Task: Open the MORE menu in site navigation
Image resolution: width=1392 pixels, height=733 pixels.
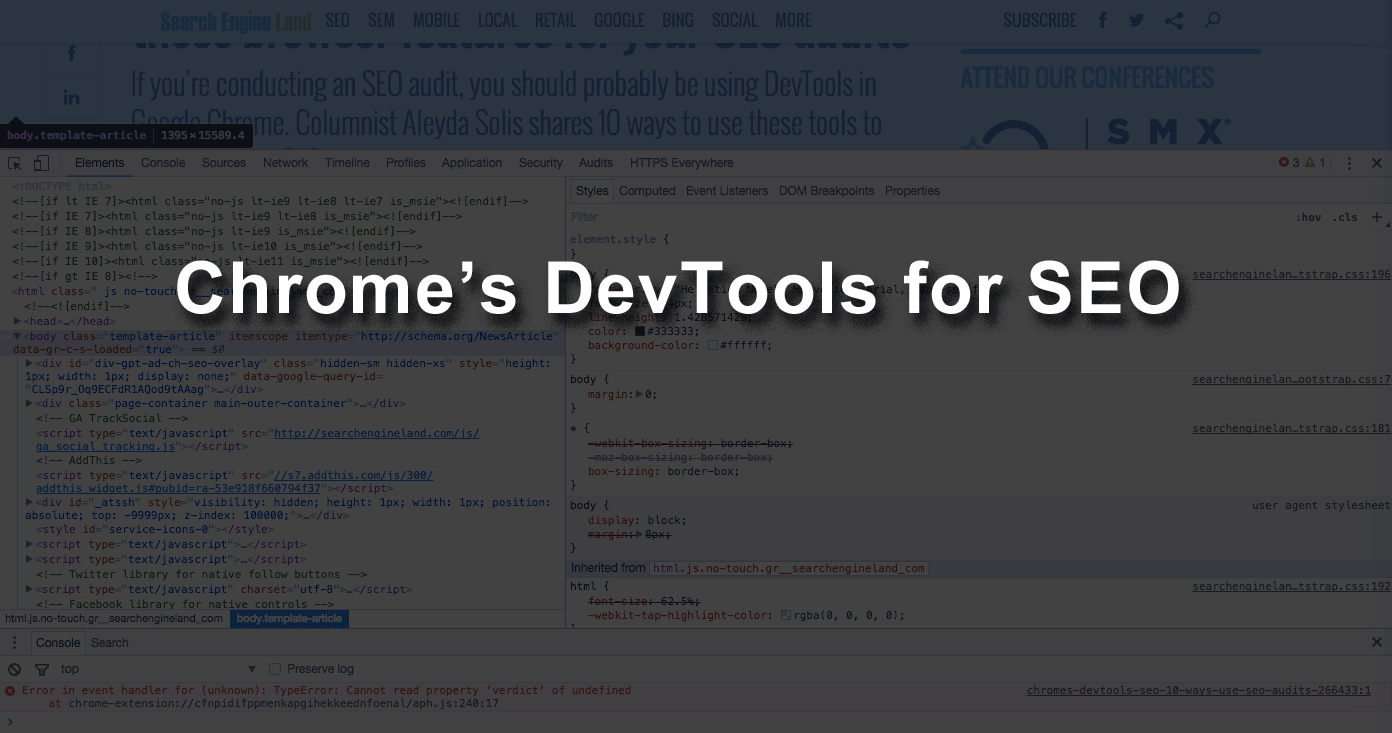Action: point(793,20)
